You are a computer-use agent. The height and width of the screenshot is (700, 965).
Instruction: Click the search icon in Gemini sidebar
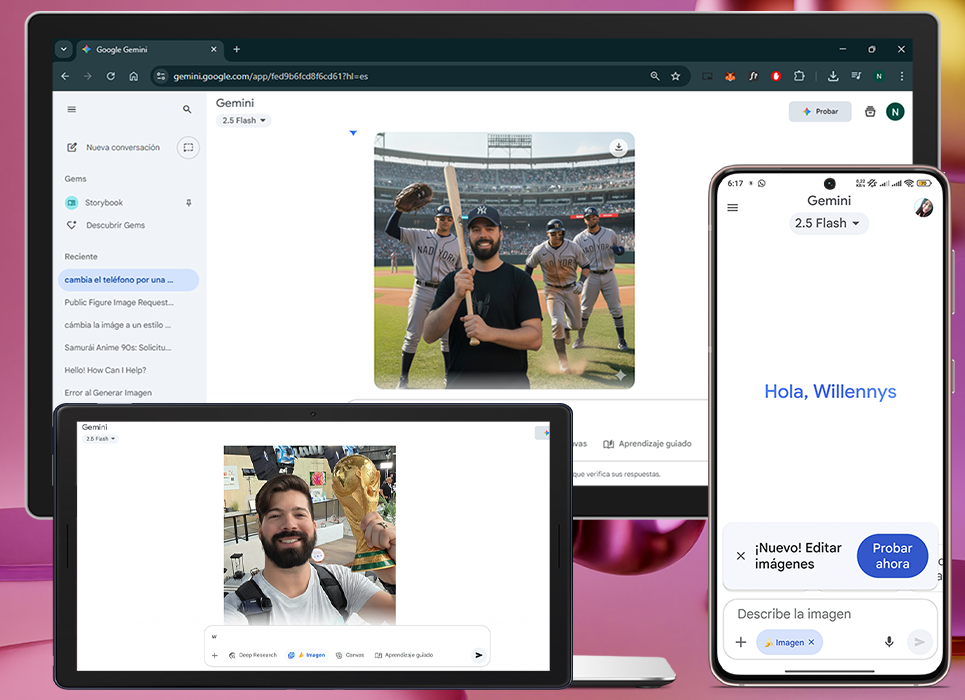[187, 110]
